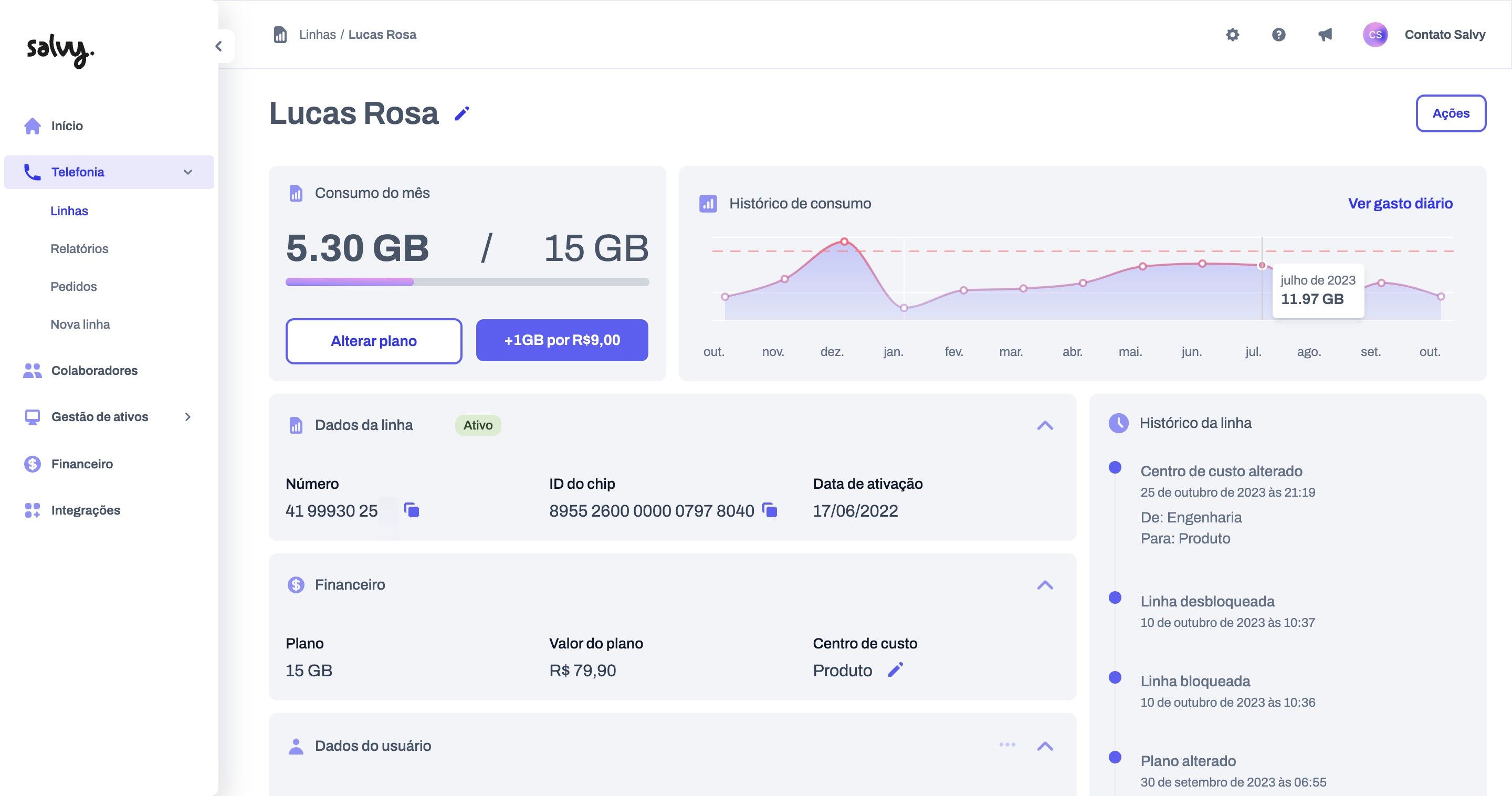Screen dimensions: 1512x796
Task: Copy the phone number Número
Action: click(x=412, y=510)
